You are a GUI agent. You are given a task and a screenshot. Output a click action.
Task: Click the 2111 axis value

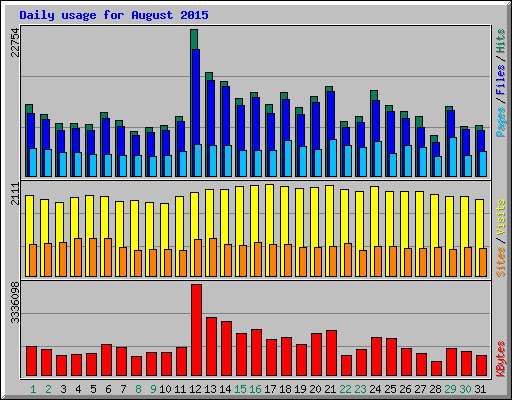15,194
